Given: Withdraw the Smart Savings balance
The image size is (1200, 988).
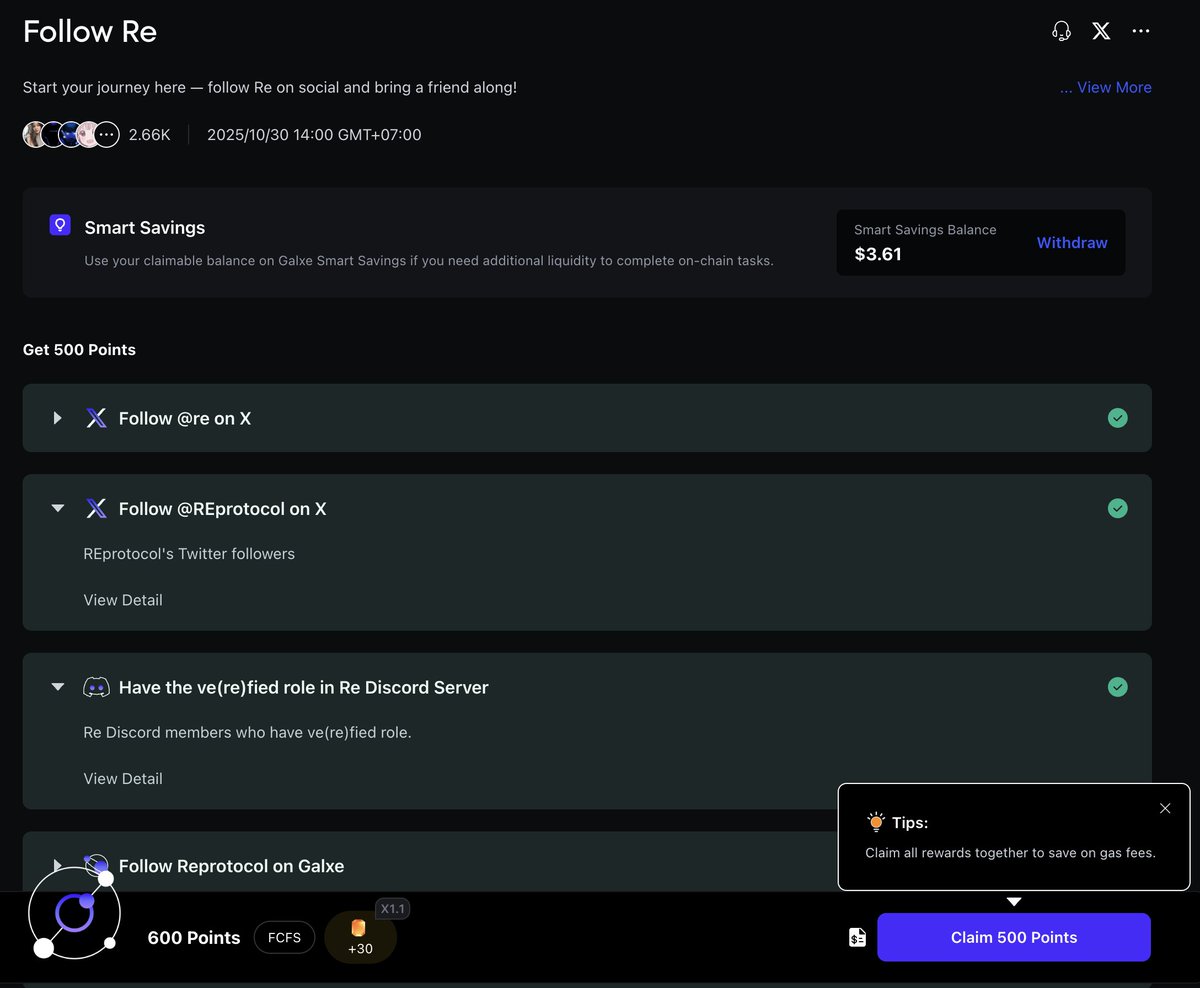Looking at the screenshot, I should pos(1071,242).
